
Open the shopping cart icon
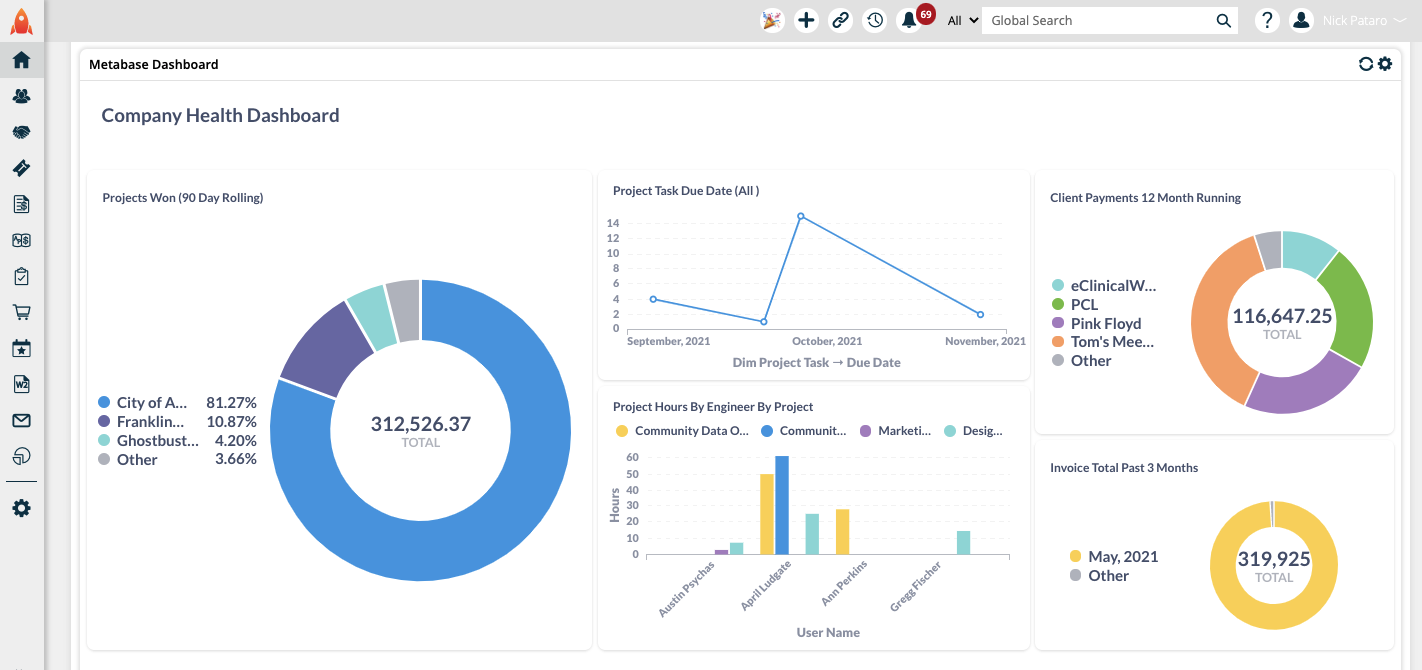[x=21, y=312]
